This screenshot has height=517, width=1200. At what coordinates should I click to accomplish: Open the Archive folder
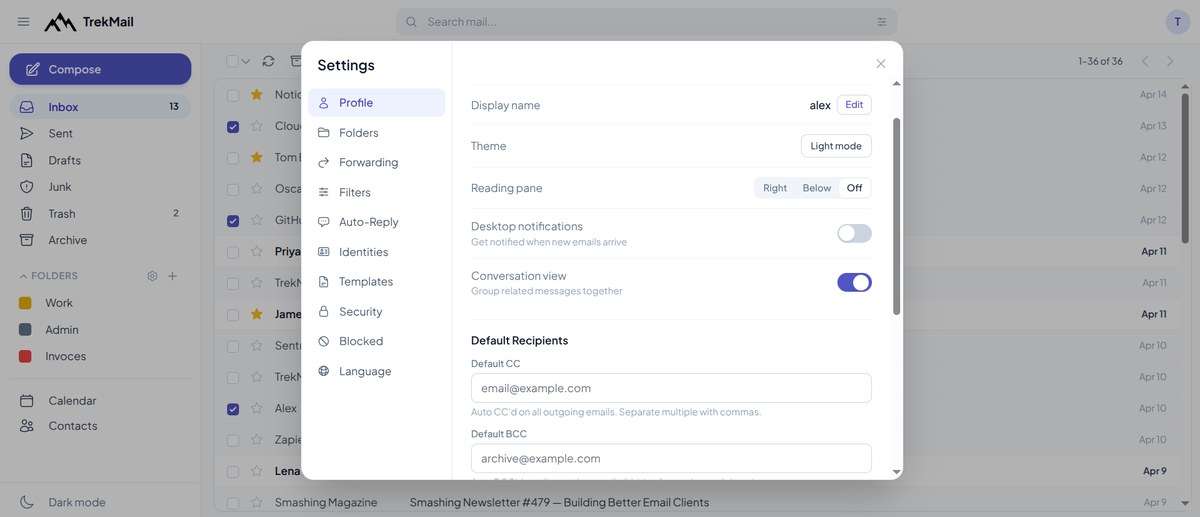pos(100,240)
